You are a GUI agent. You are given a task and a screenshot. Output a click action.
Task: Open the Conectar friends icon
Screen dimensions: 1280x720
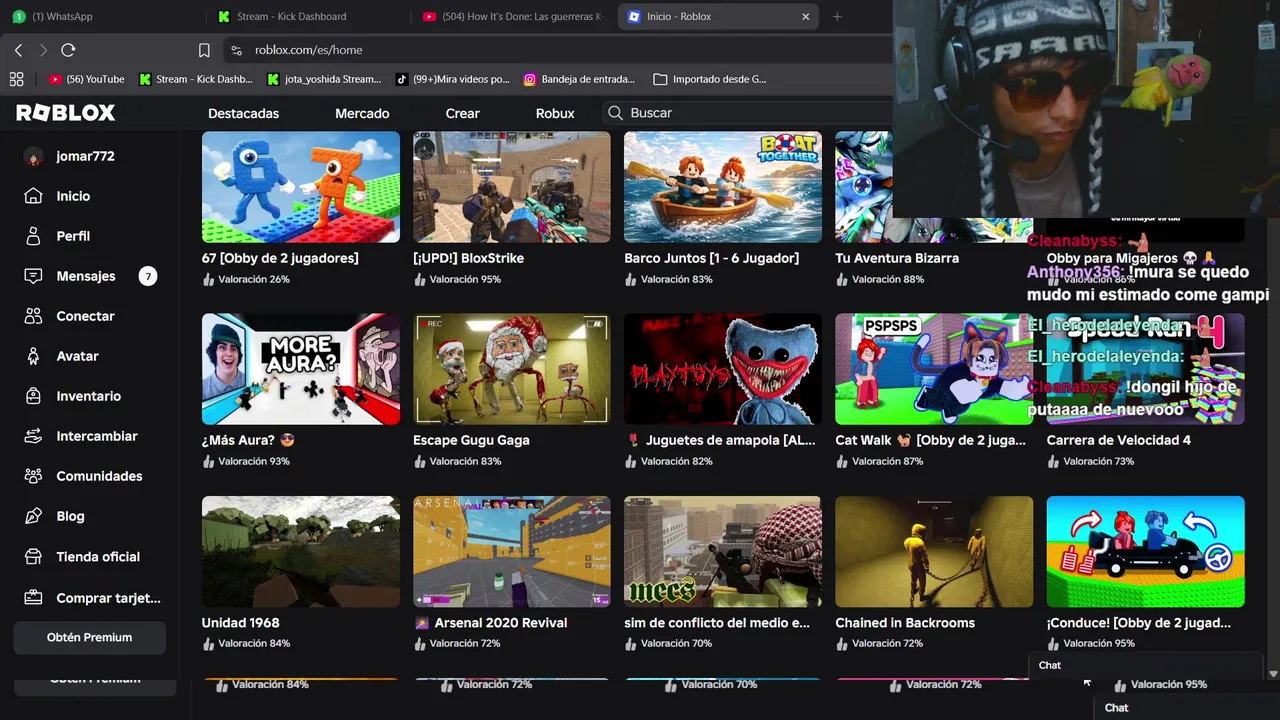click(x=33, y=316)
